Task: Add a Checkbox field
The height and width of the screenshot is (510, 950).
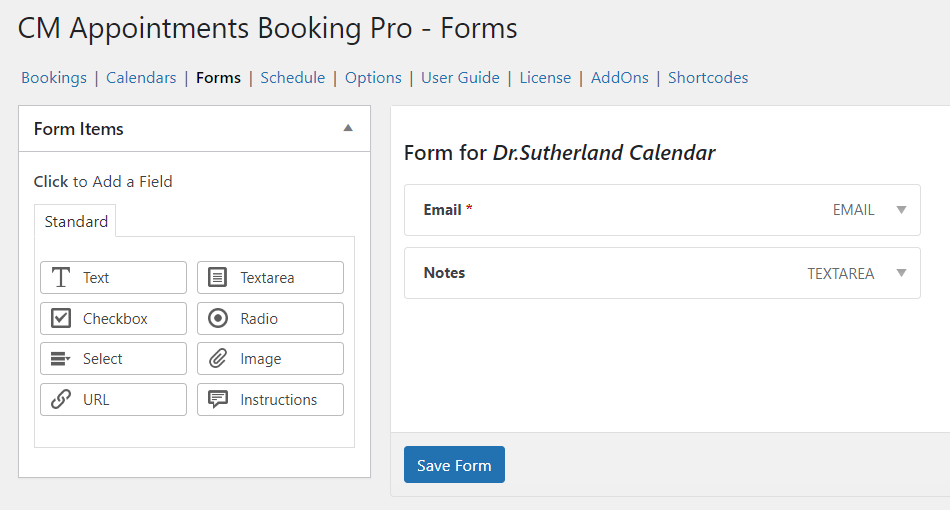Action: (x=113, y=318)
